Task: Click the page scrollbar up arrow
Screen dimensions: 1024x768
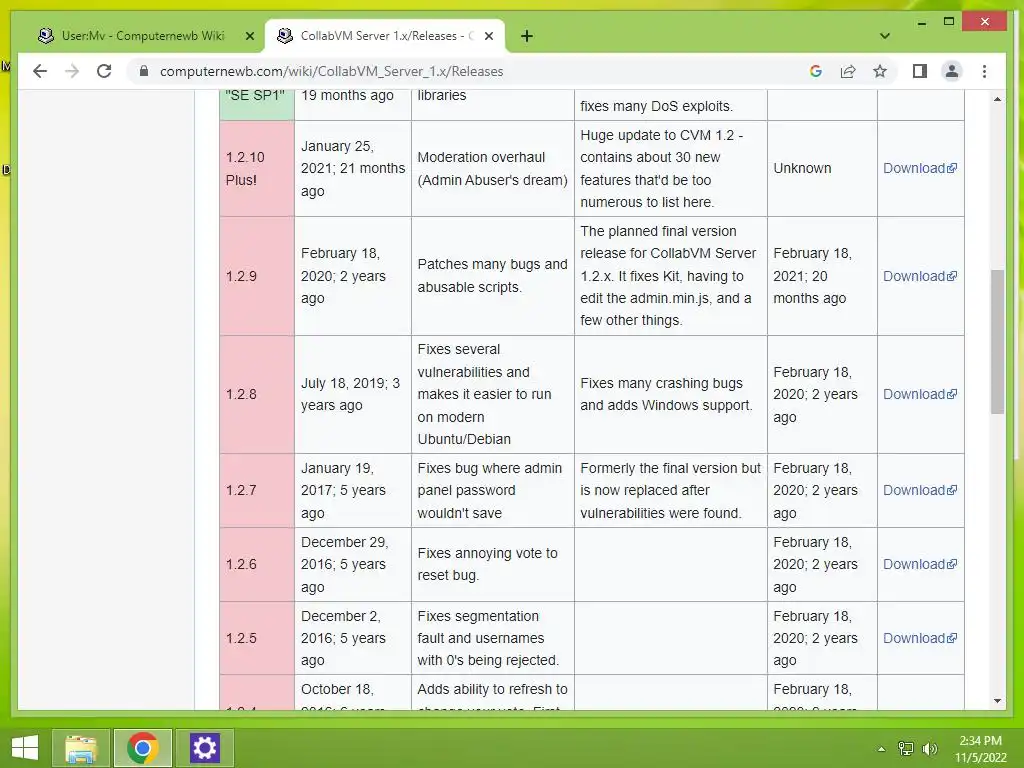Action: pyautogui.click(x=997, y=99)
